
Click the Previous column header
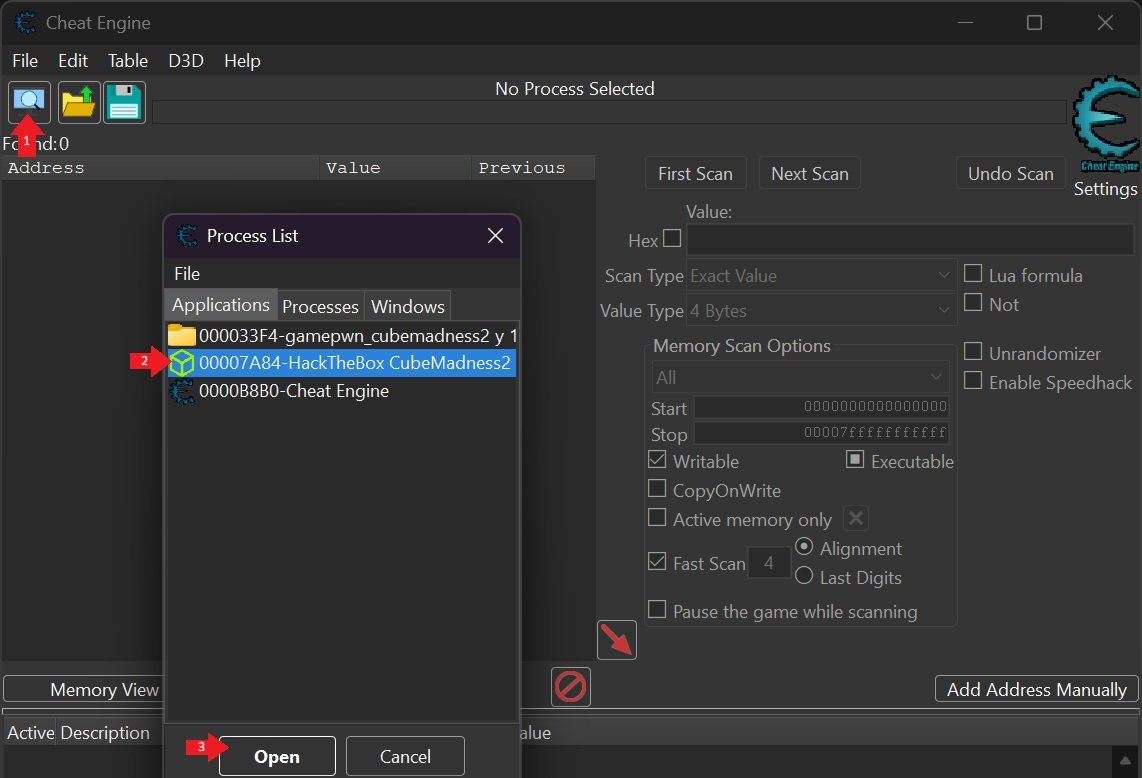point(533,168)
